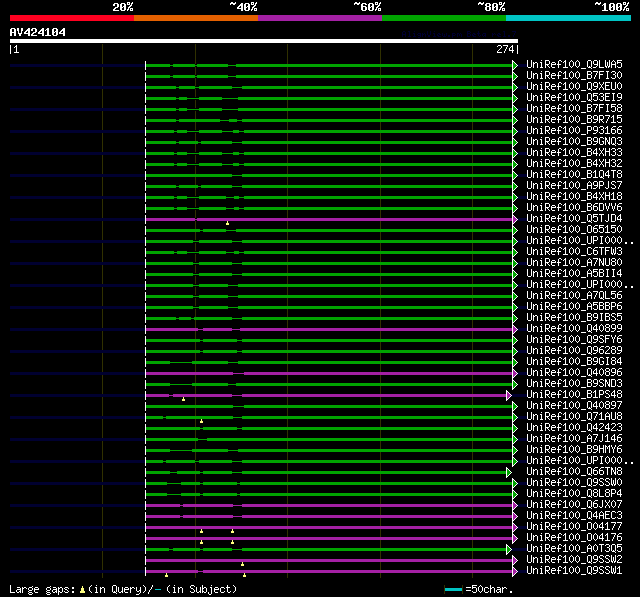Click the UniRef100_A7J146 label
Viewport: 640px width, 597px height.
click(x=574, y=439)
